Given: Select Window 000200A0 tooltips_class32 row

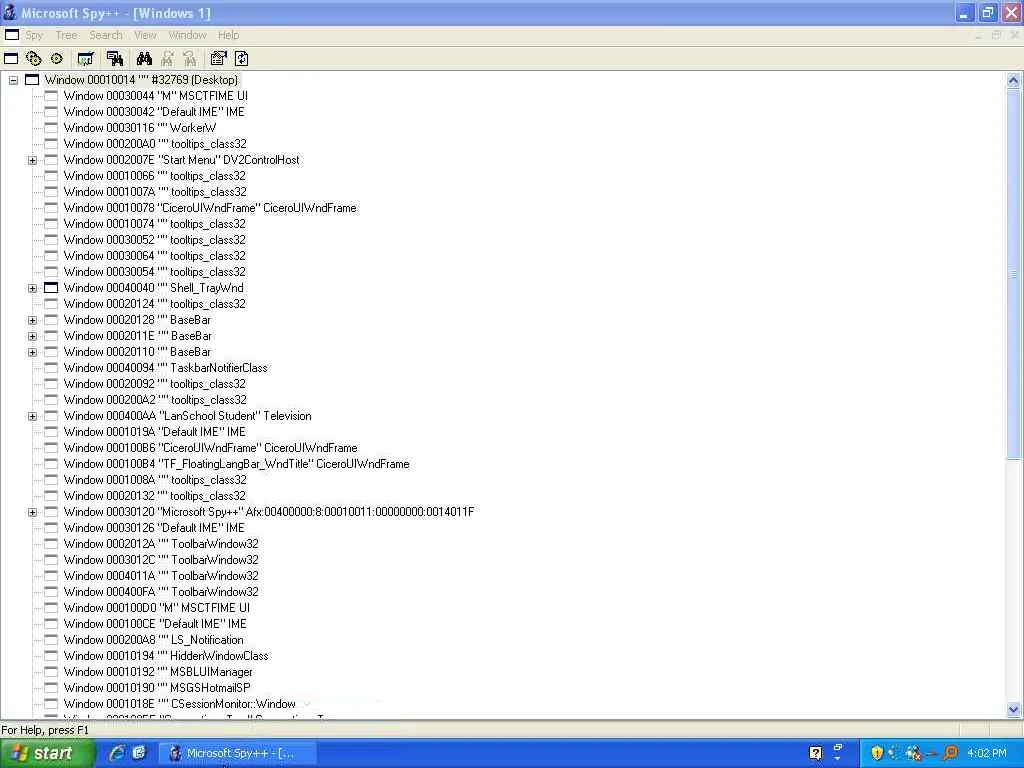Looking at the screenshot, I should coord(155,144).
